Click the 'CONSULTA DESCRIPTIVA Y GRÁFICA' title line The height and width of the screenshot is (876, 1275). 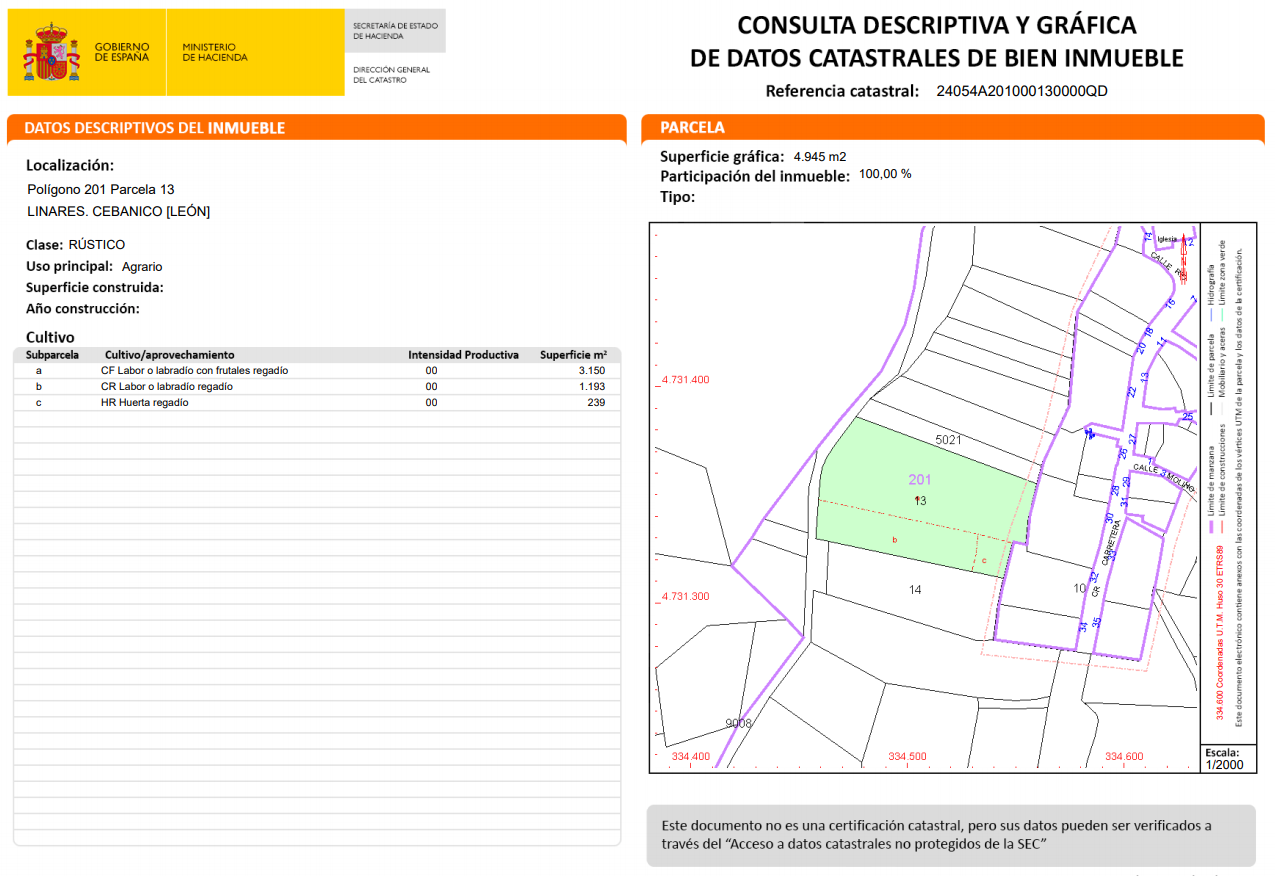937,25
